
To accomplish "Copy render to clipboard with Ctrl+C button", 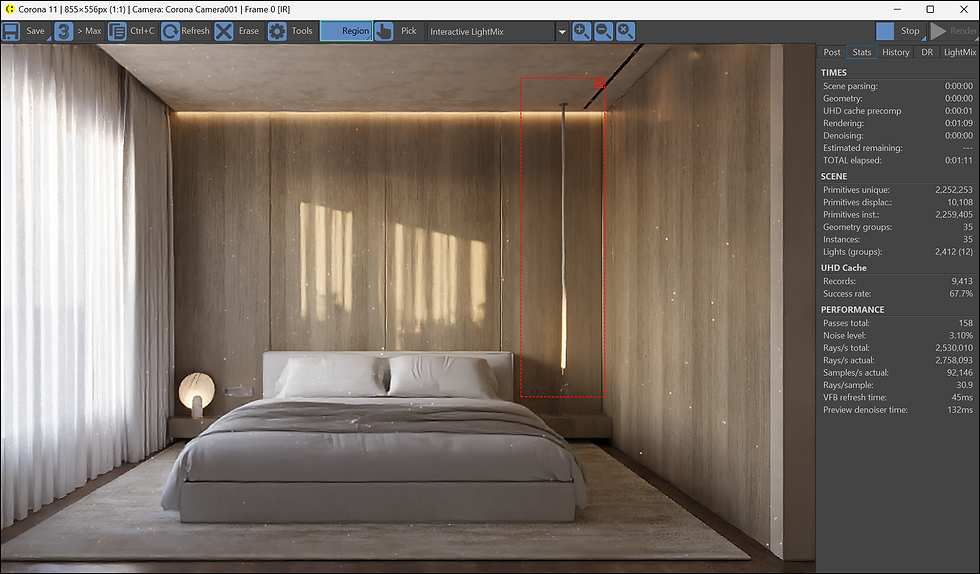I will click(131, 31).
